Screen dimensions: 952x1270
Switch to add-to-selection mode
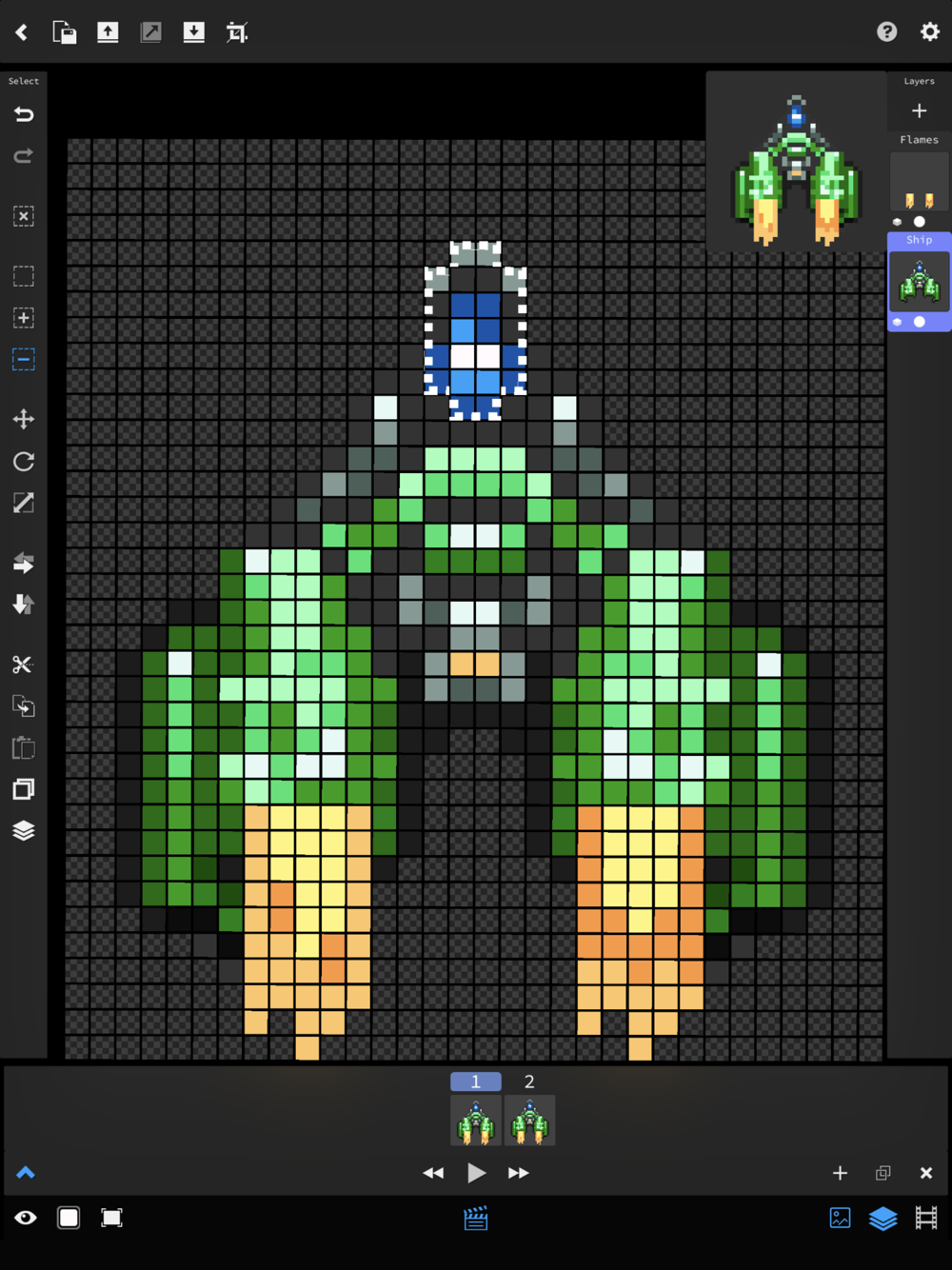[24, 318]
